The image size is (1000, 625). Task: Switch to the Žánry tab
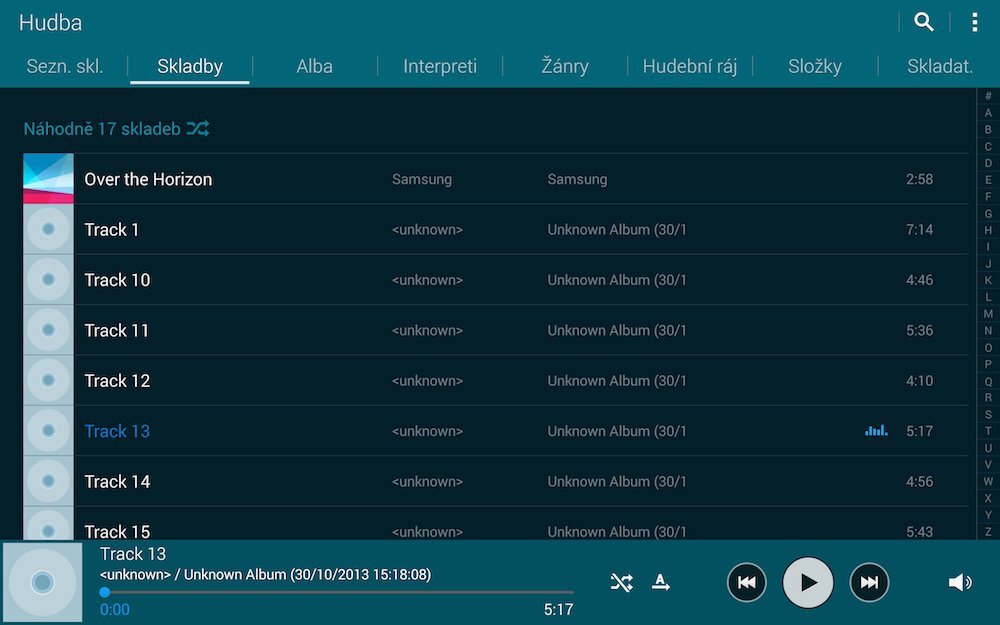click(564, 65)
